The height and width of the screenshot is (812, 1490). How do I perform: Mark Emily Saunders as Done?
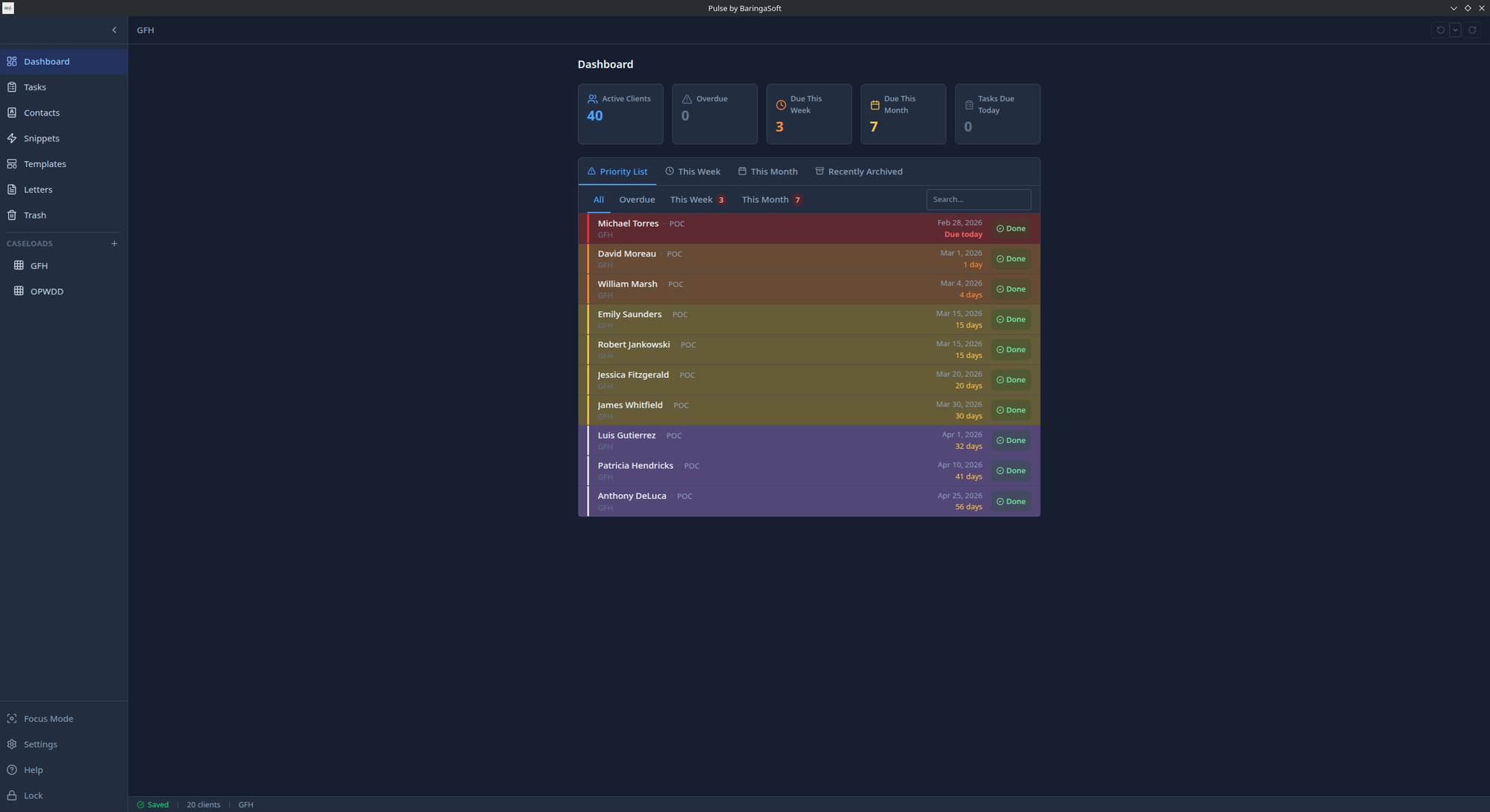1010,319
